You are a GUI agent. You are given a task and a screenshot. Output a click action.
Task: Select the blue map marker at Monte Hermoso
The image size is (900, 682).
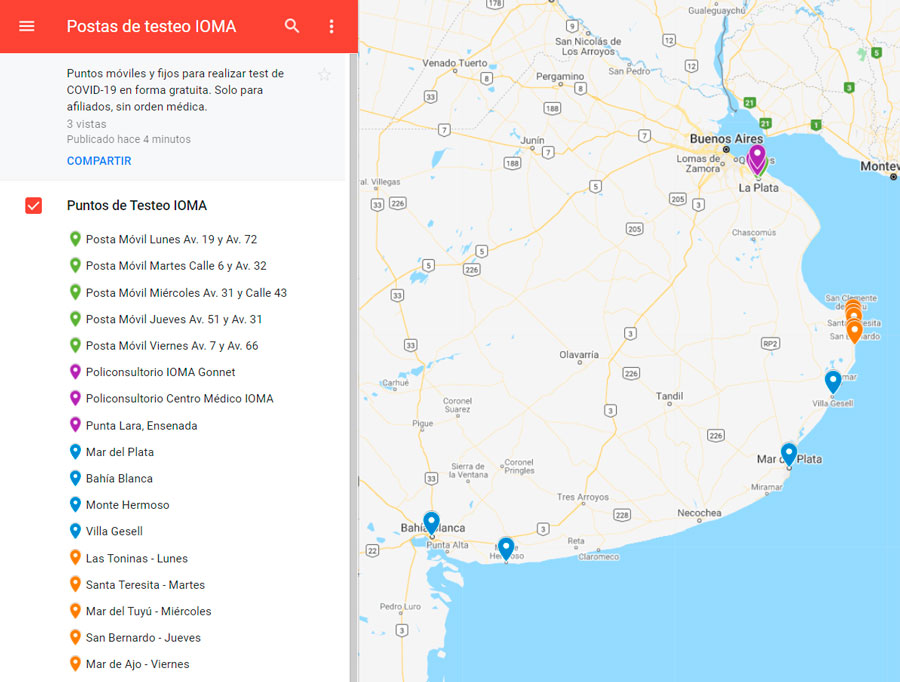506,549
